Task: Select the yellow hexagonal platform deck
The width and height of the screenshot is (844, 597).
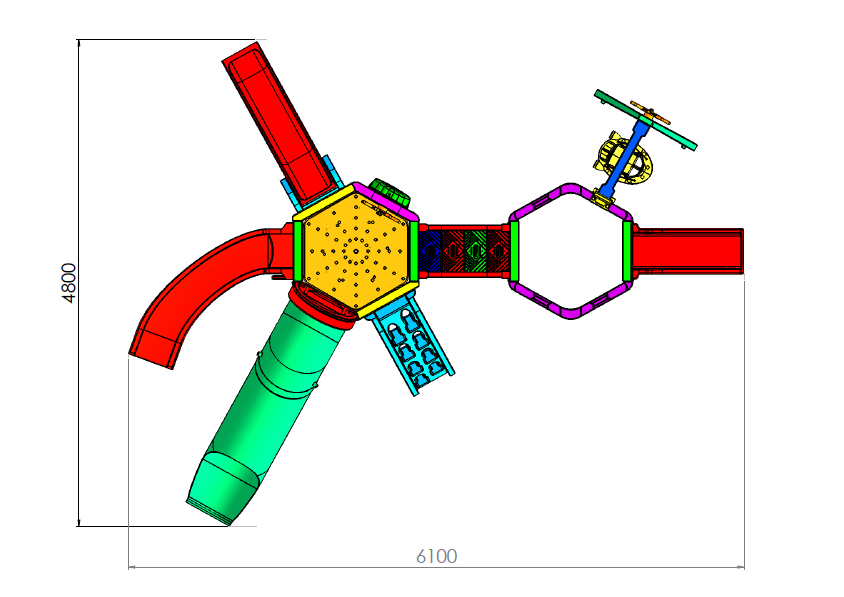Action: coord(356,251)
